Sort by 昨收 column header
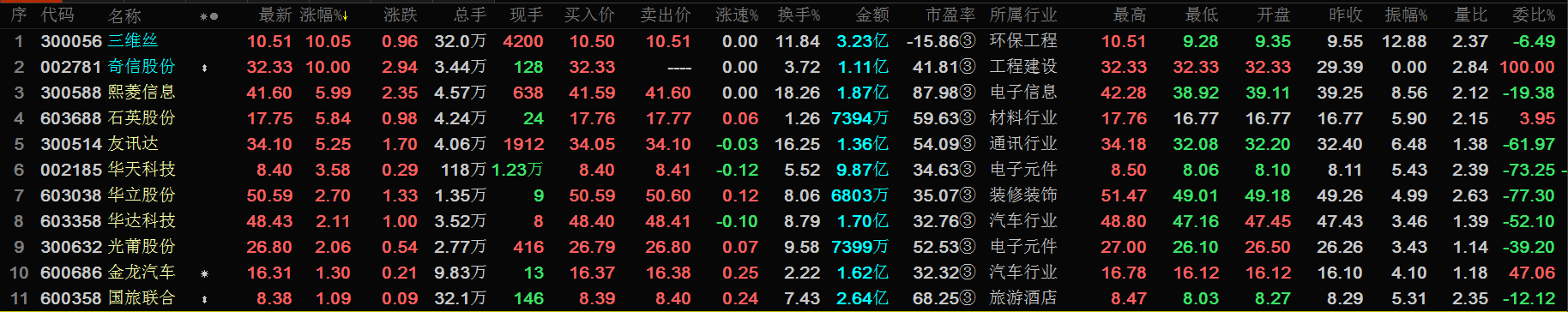This screenshot has height=312, width=1568. [x=1346, y=15]
